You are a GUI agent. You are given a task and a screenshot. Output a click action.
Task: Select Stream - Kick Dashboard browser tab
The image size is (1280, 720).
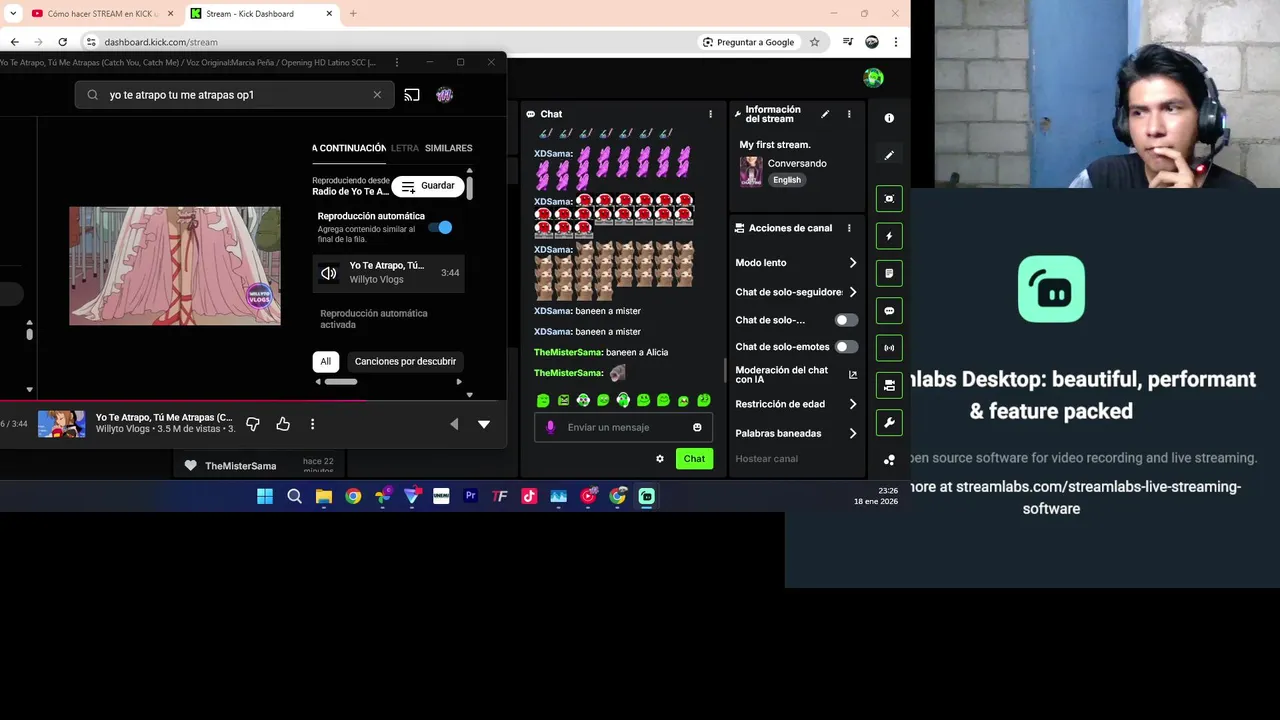pyautogui.click(x=262, y=14)
